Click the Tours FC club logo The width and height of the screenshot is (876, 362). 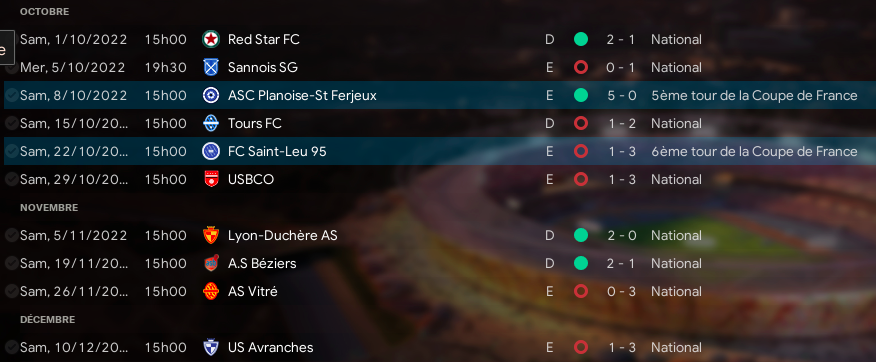point(211,123)
